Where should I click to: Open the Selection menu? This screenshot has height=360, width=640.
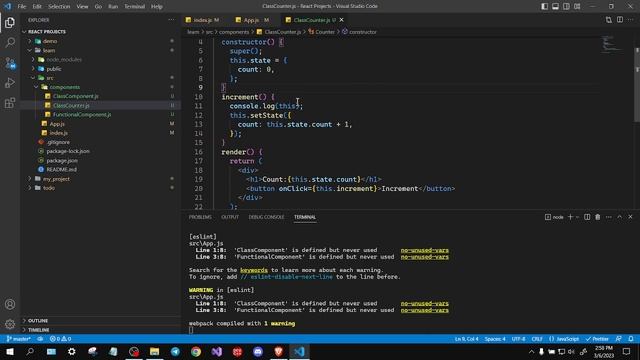tap(59, 6)
